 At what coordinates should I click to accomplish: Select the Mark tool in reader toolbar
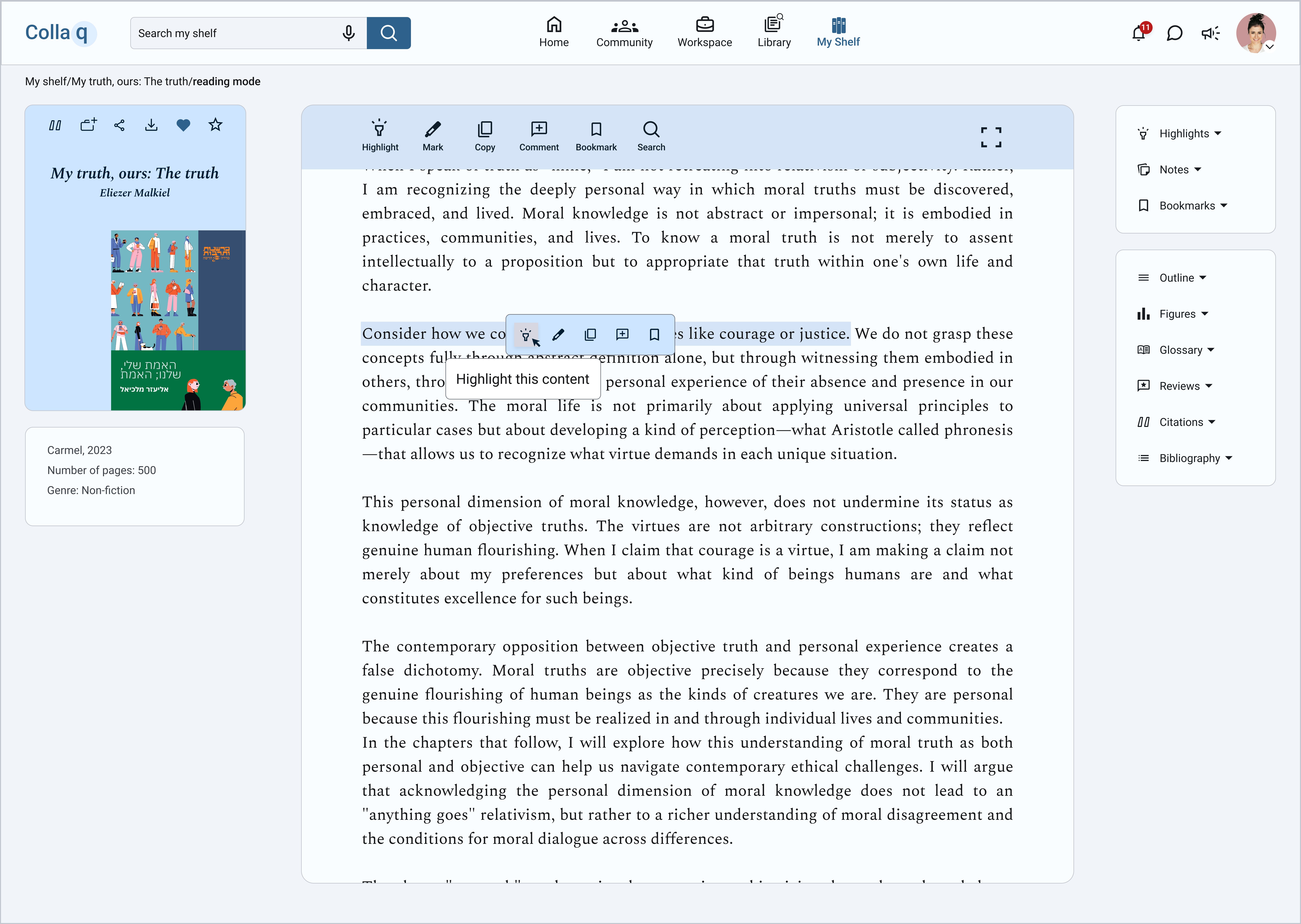[433, 136]
